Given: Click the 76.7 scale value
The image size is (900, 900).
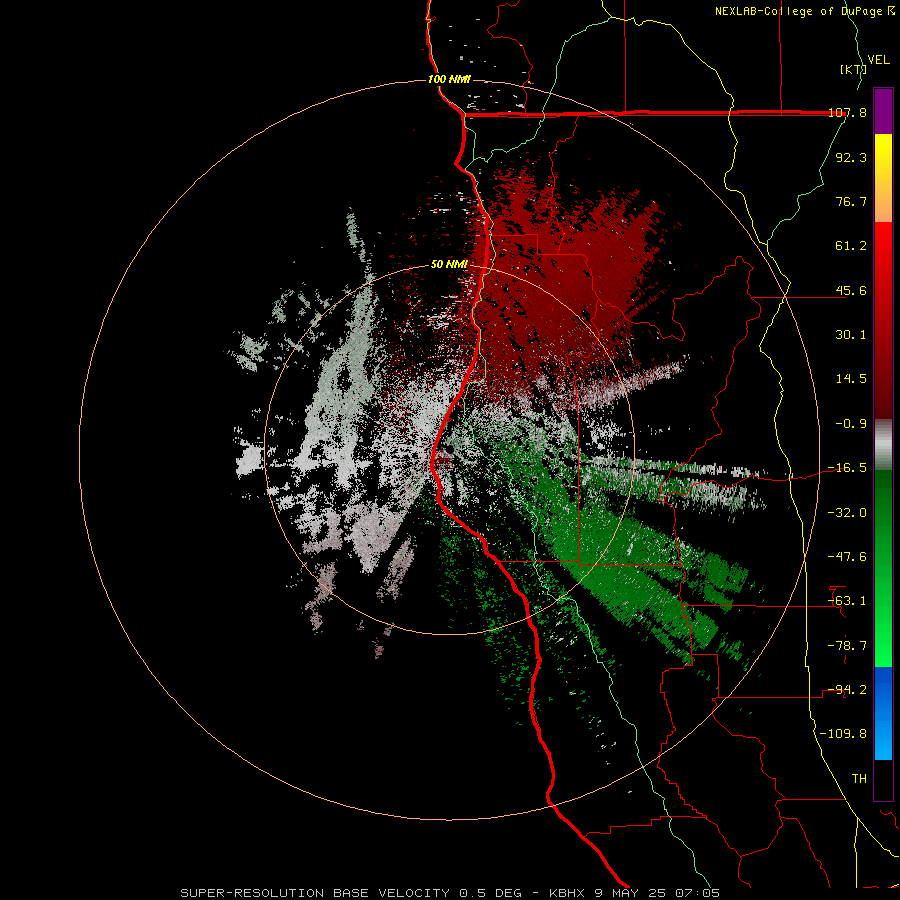Looking at the screenshot, I should click(851, 201).
